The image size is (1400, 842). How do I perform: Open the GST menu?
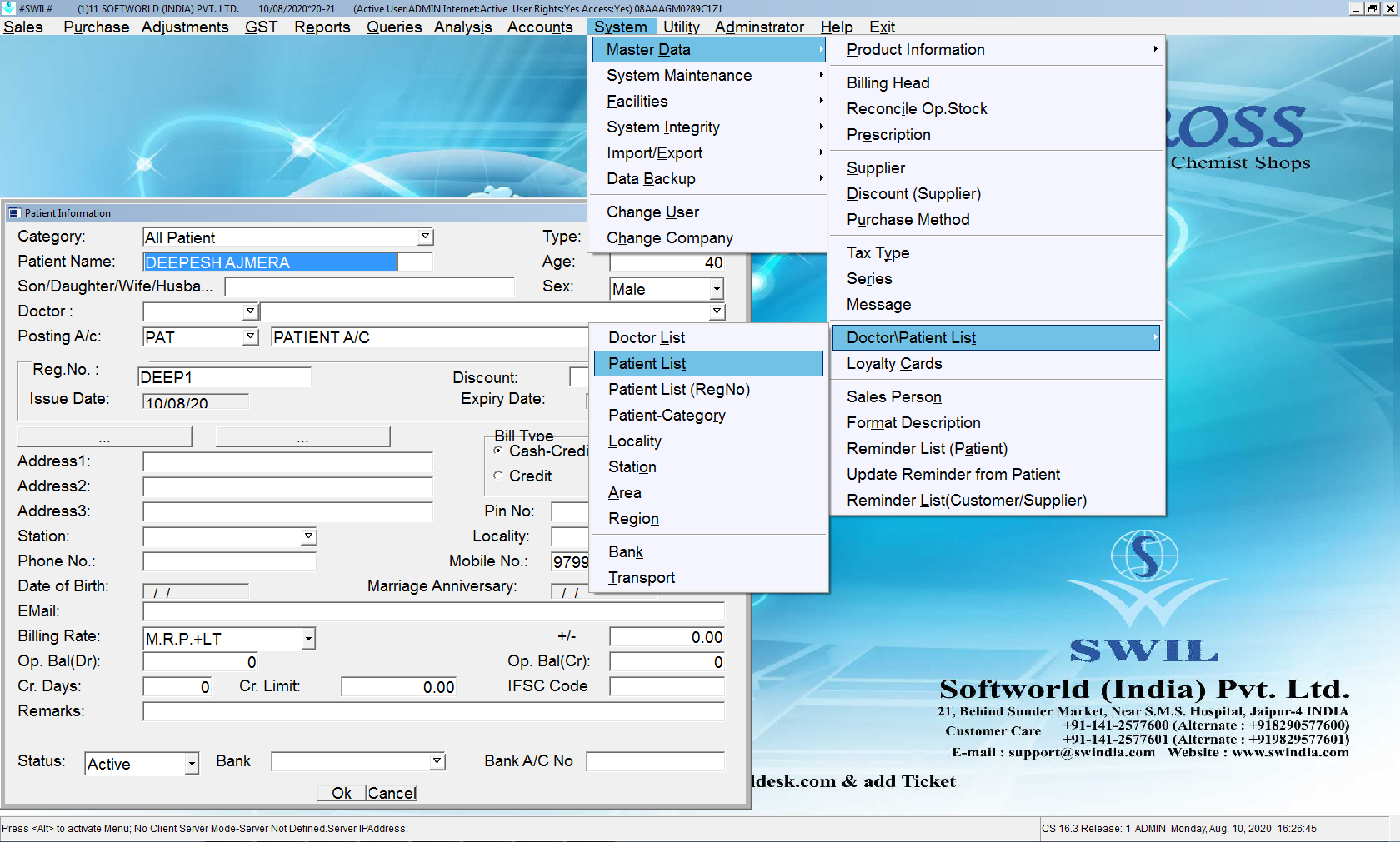coord(262,27)
